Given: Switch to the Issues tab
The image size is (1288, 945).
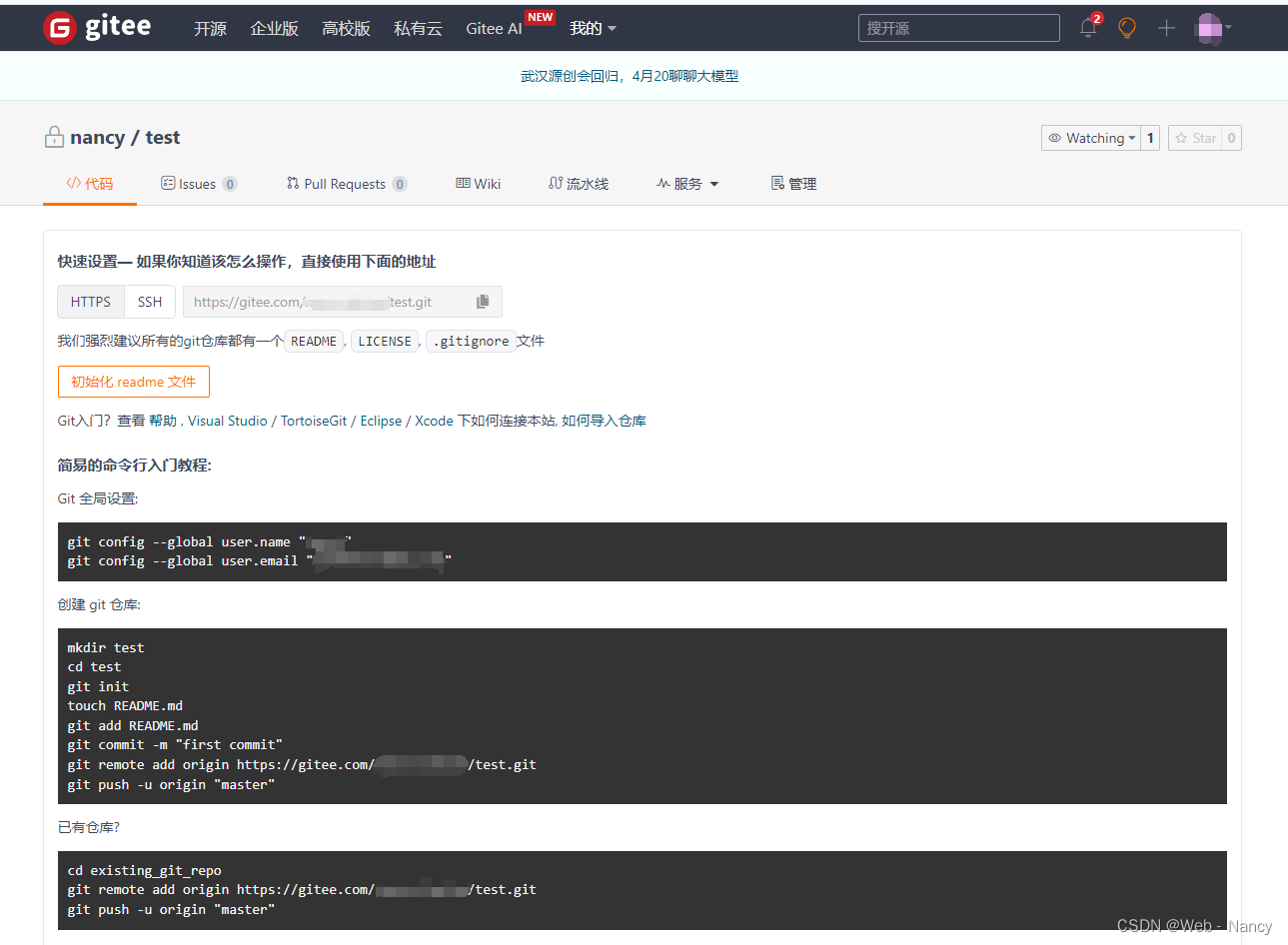Looking at the screenshot, I should 199,184.
